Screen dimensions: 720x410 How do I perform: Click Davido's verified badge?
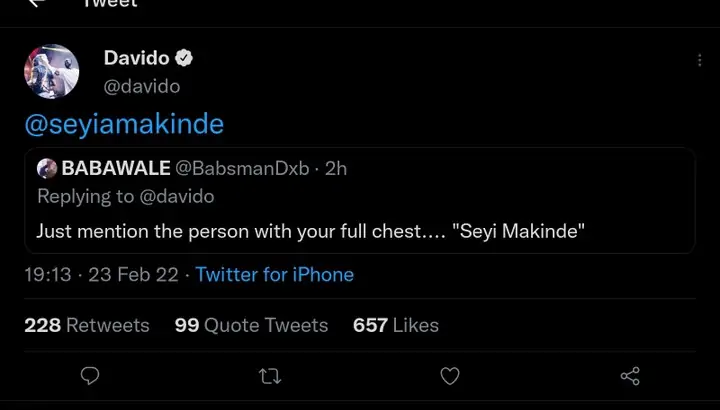(184, 59)
